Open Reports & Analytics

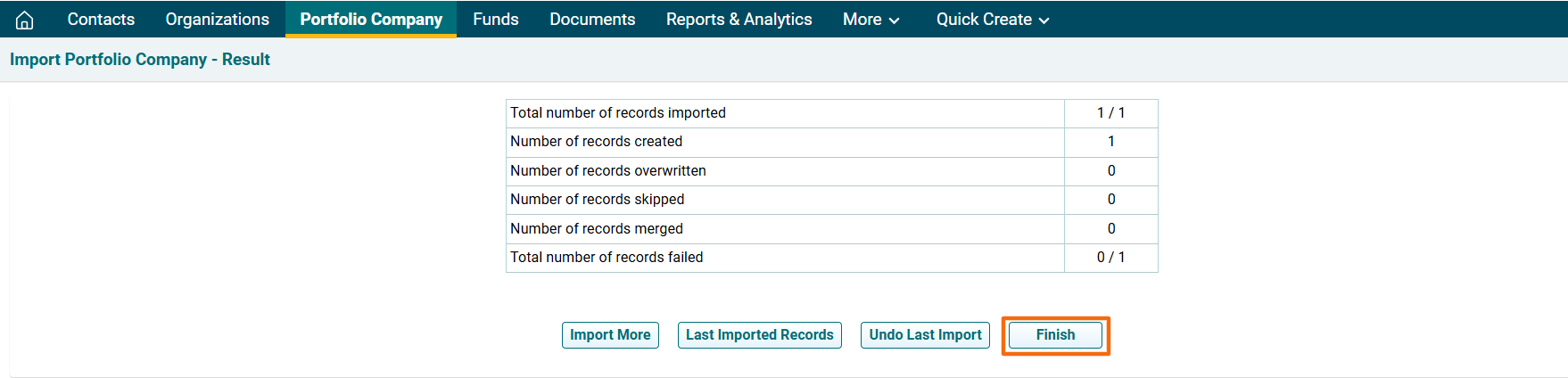point(739,20)
